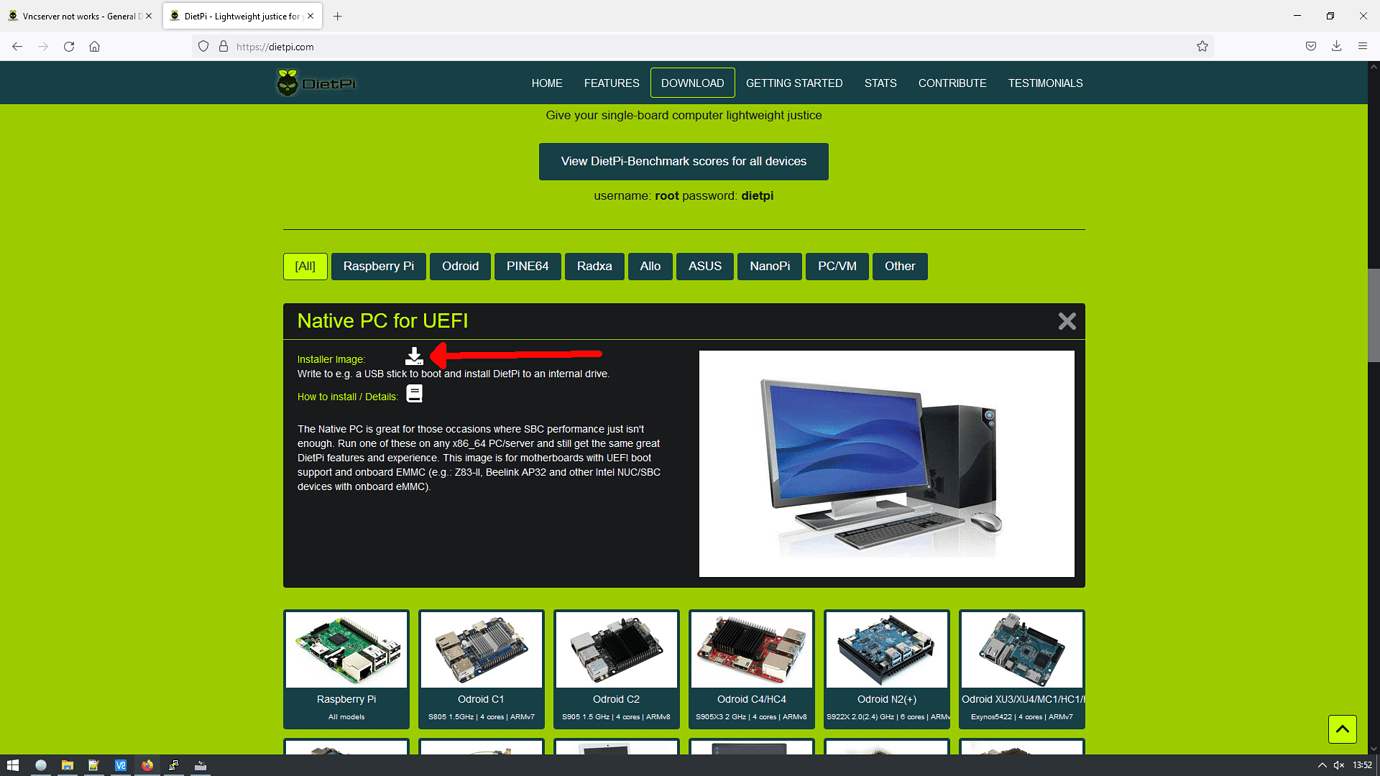Open the Odroid C4/HC4 device card
1380x776 pixels.
pyautogui.click(x=751, y=669)
